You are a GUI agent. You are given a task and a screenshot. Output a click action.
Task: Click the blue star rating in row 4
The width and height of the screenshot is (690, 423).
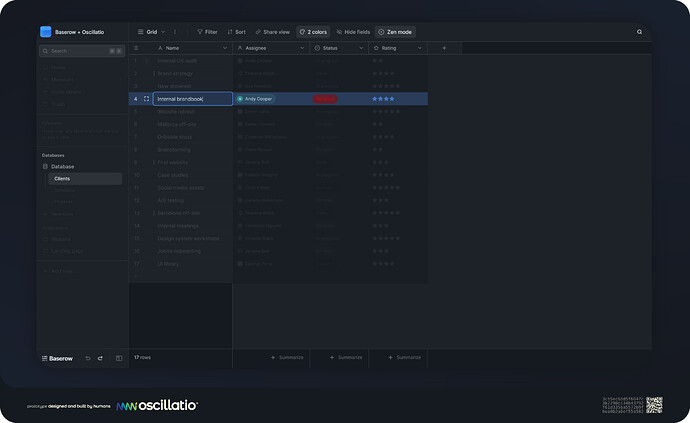(383, 99)
